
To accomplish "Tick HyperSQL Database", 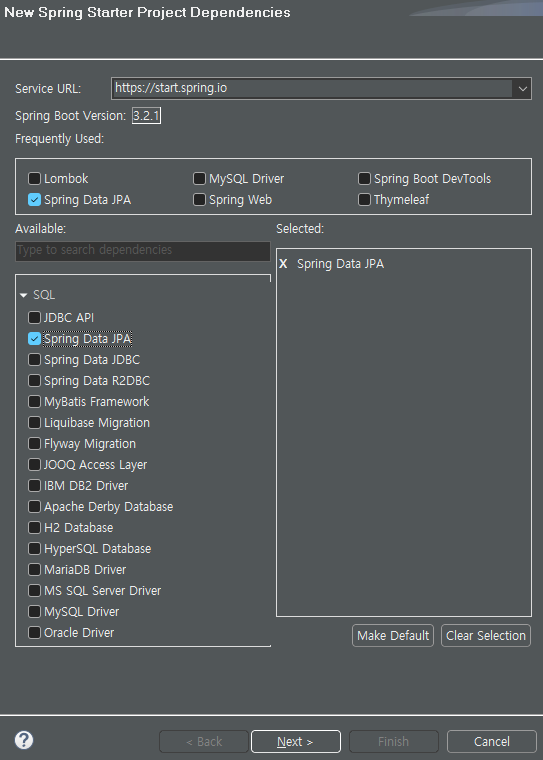I will coord(34,548).
